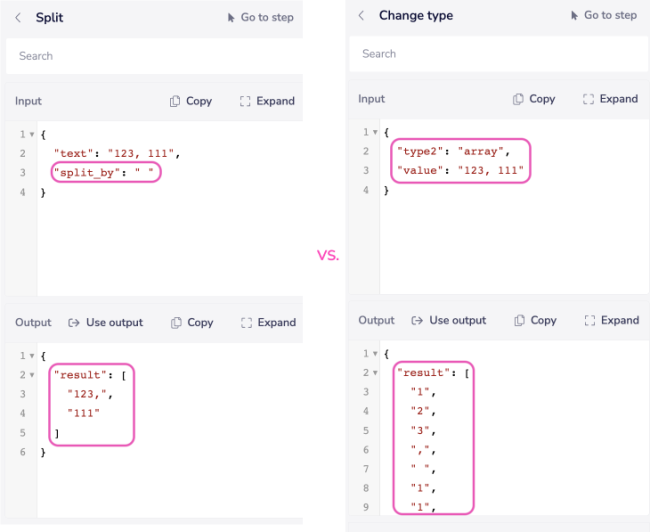
Task: Collapse the result array in Split output
Action: pyautogui.click(x=32, y=375)
